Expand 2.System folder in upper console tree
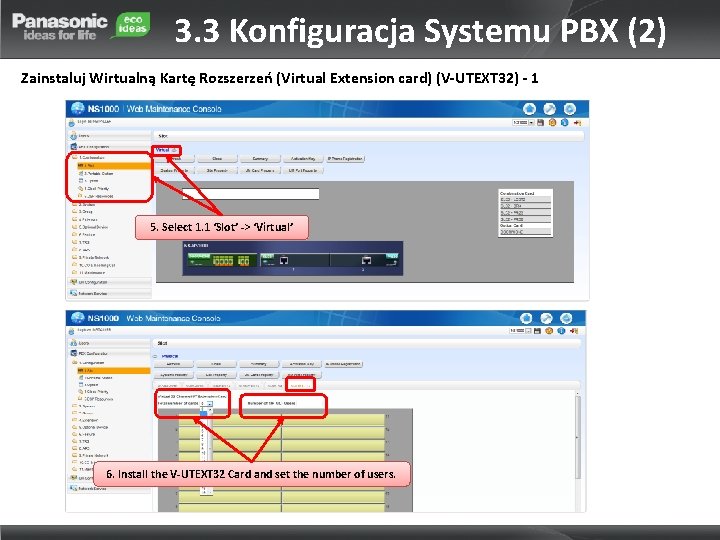The image size is (720, 540). coord(84,204)
